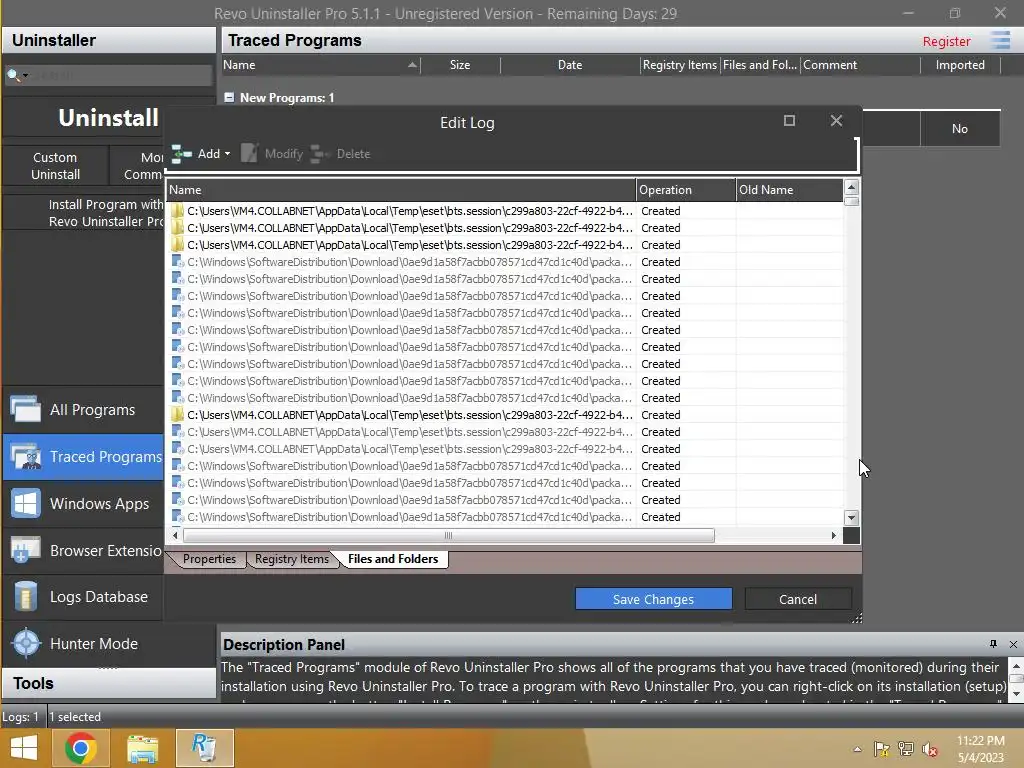Open the Logs Database module
The height and width of the screenshot is (768, 1024).
[x=83, y=597]
